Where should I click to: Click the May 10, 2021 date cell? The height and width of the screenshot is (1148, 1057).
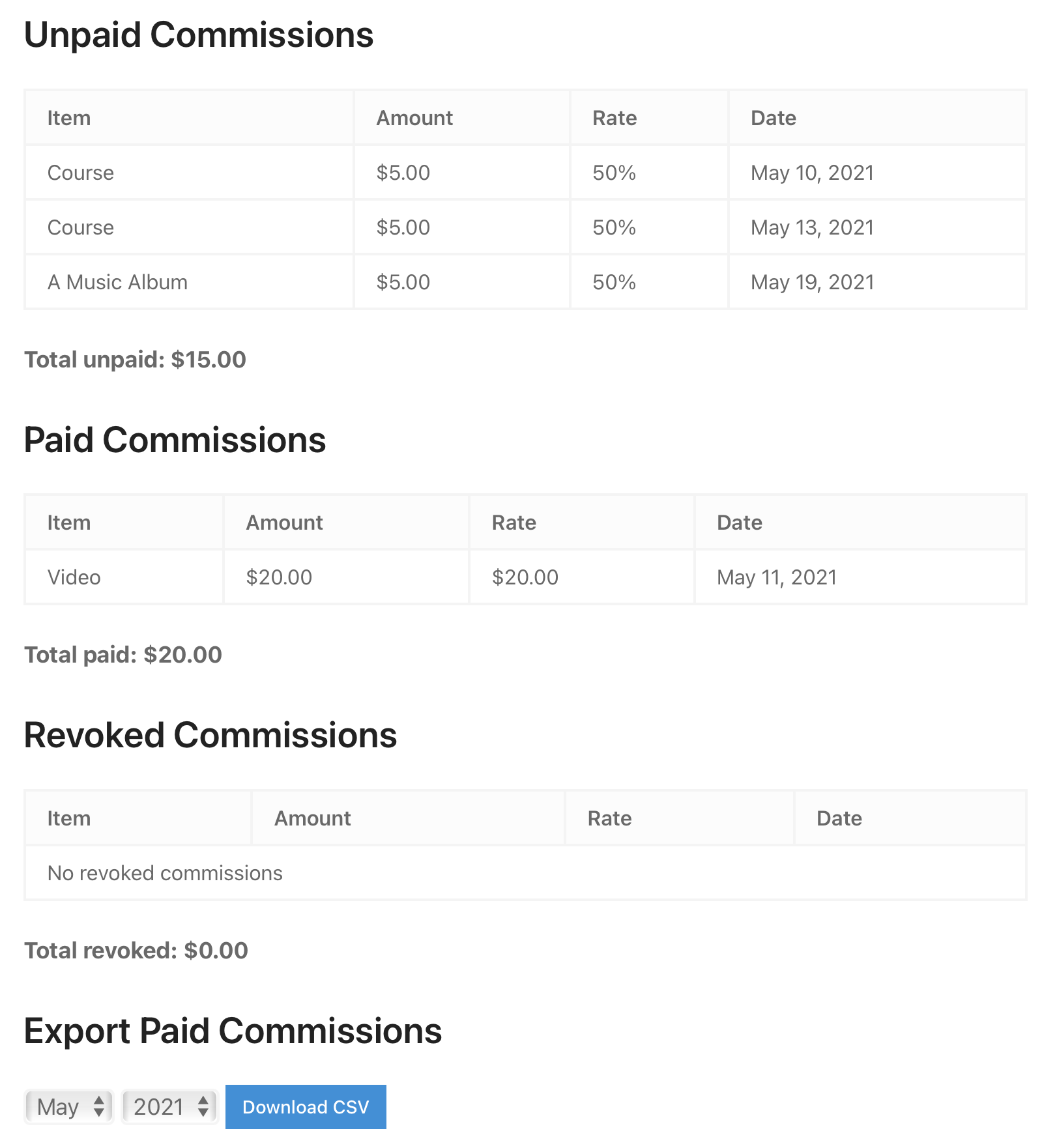[812, 173]
